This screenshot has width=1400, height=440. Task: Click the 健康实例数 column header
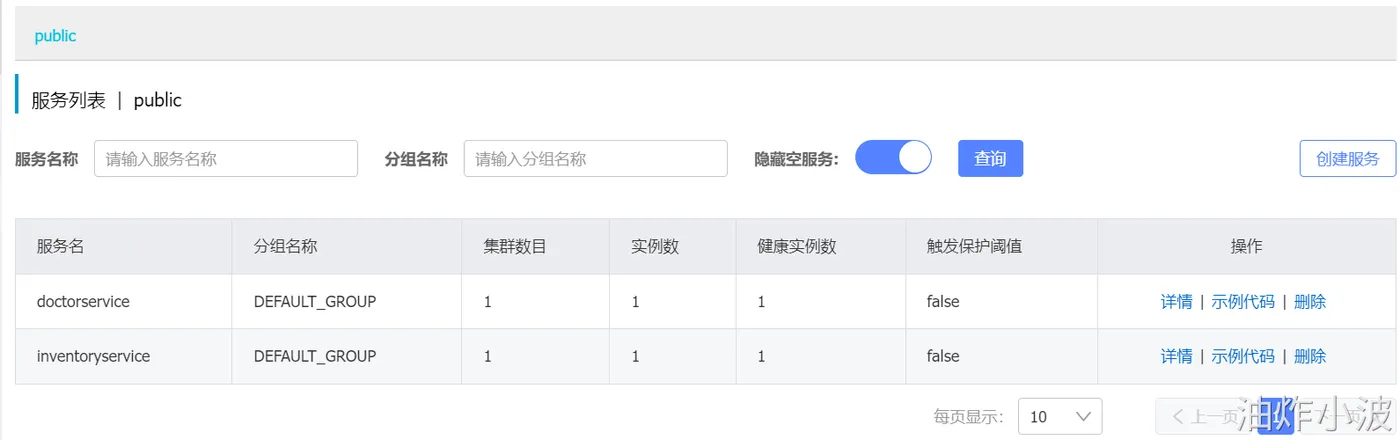(x=797, y=246)
